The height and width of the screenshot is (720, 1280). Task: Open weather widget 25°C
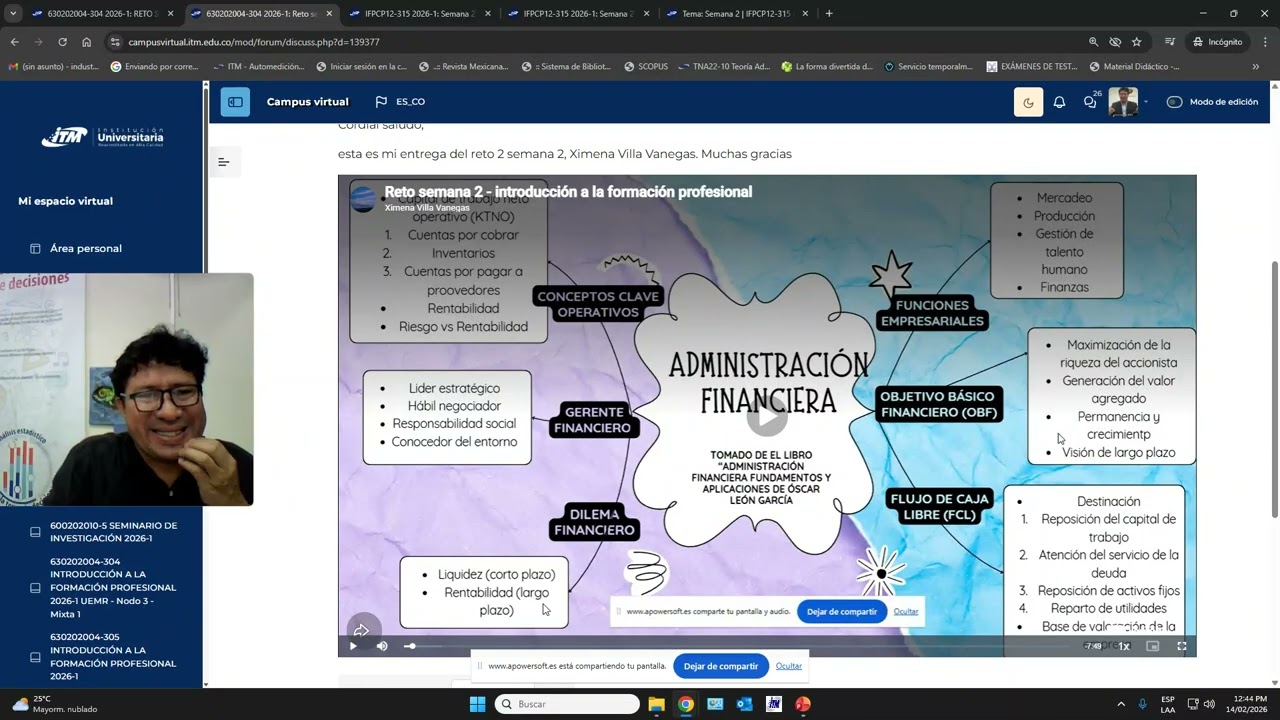(x=55, y=704)
